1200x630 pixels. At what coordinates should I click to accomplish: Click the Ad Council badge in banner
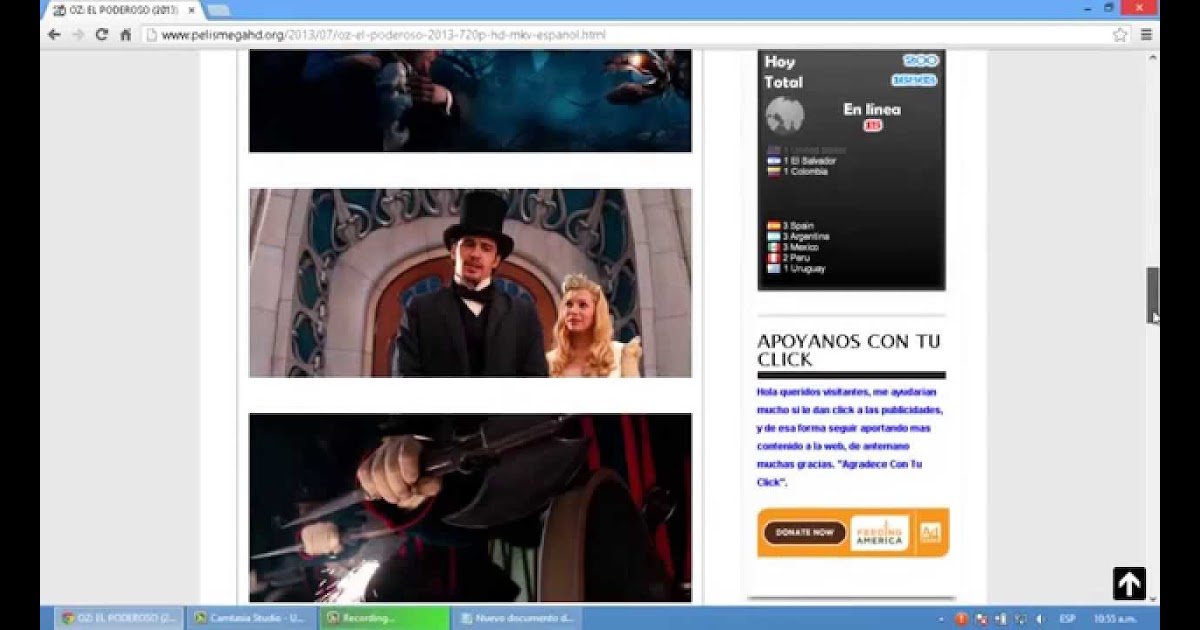pyautogui.click(x=929, y=532)
